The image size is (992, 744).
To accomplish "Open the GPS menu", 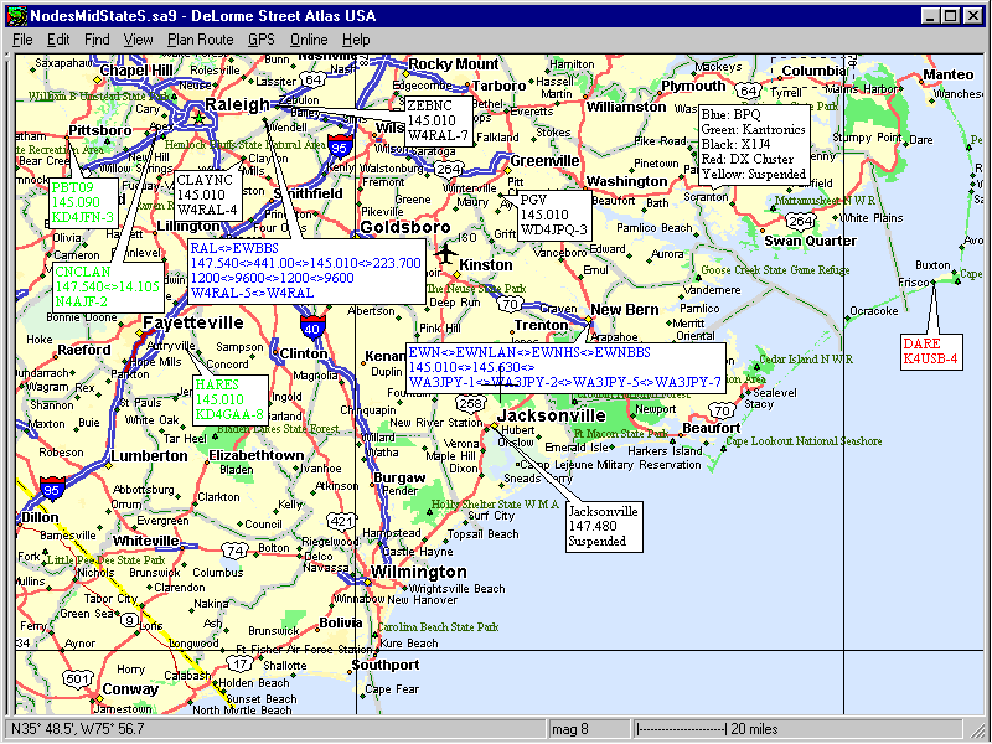I will pyautogui.click(x=261, y=40).
